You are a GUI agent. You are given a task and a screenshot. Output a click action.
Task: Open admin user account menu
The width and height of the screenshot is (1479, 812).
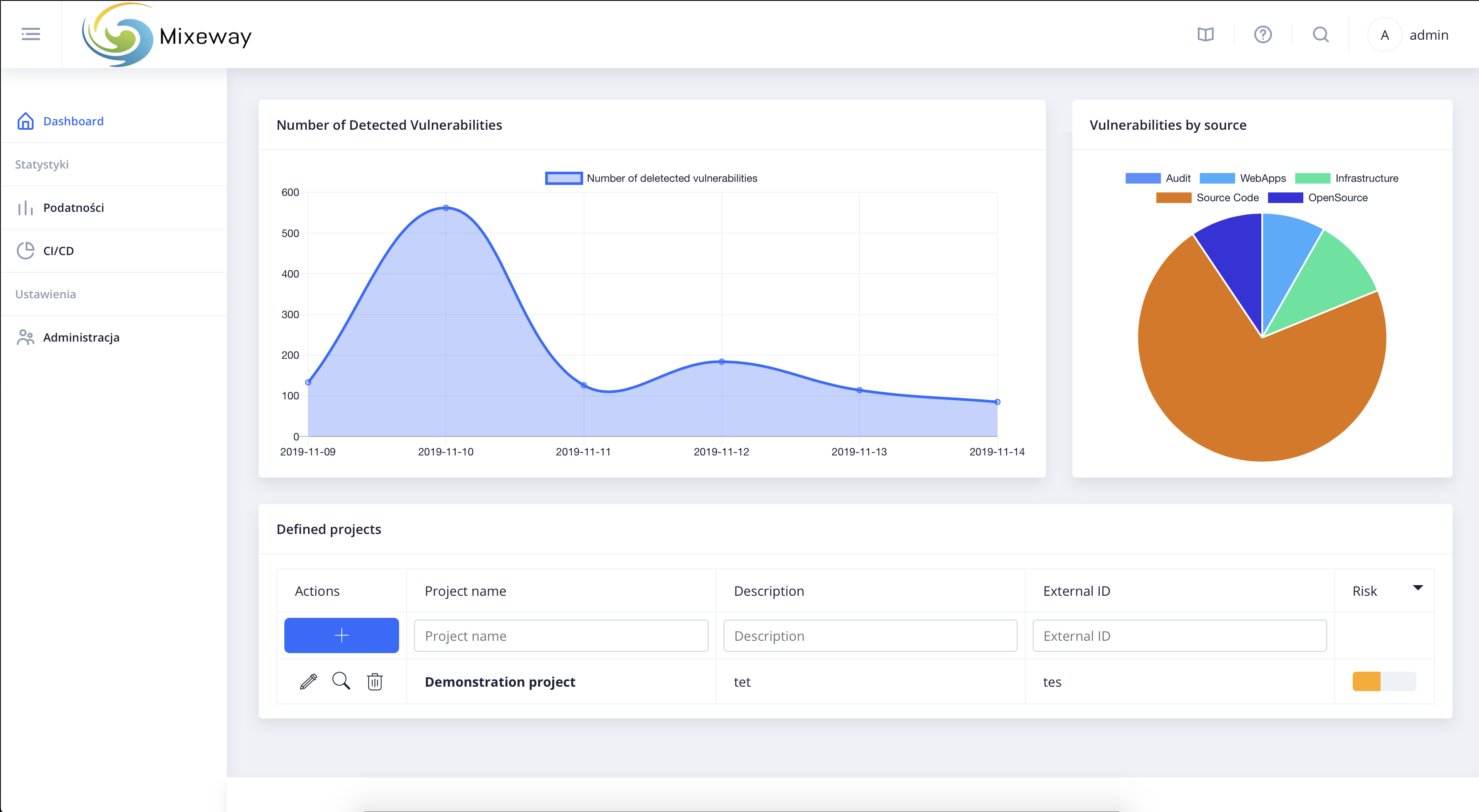(1408, 35)
